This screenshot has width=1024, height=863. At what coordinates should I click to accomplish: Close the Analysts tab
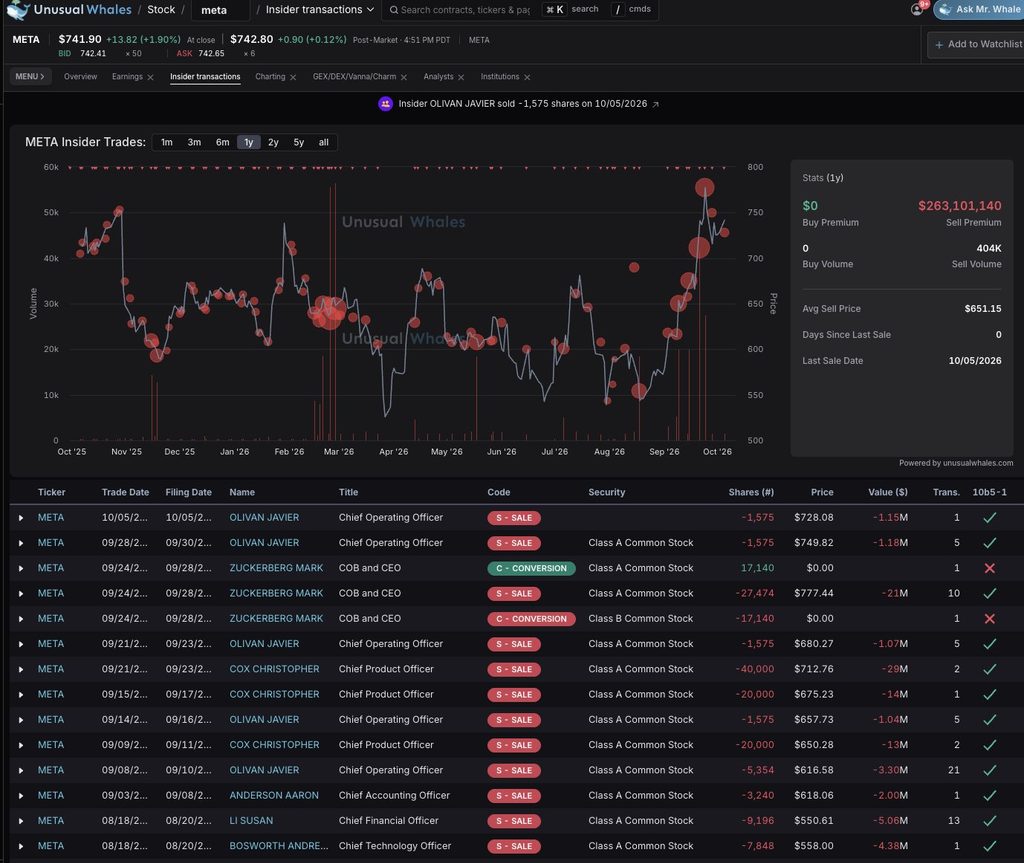[x=461, y=77]
